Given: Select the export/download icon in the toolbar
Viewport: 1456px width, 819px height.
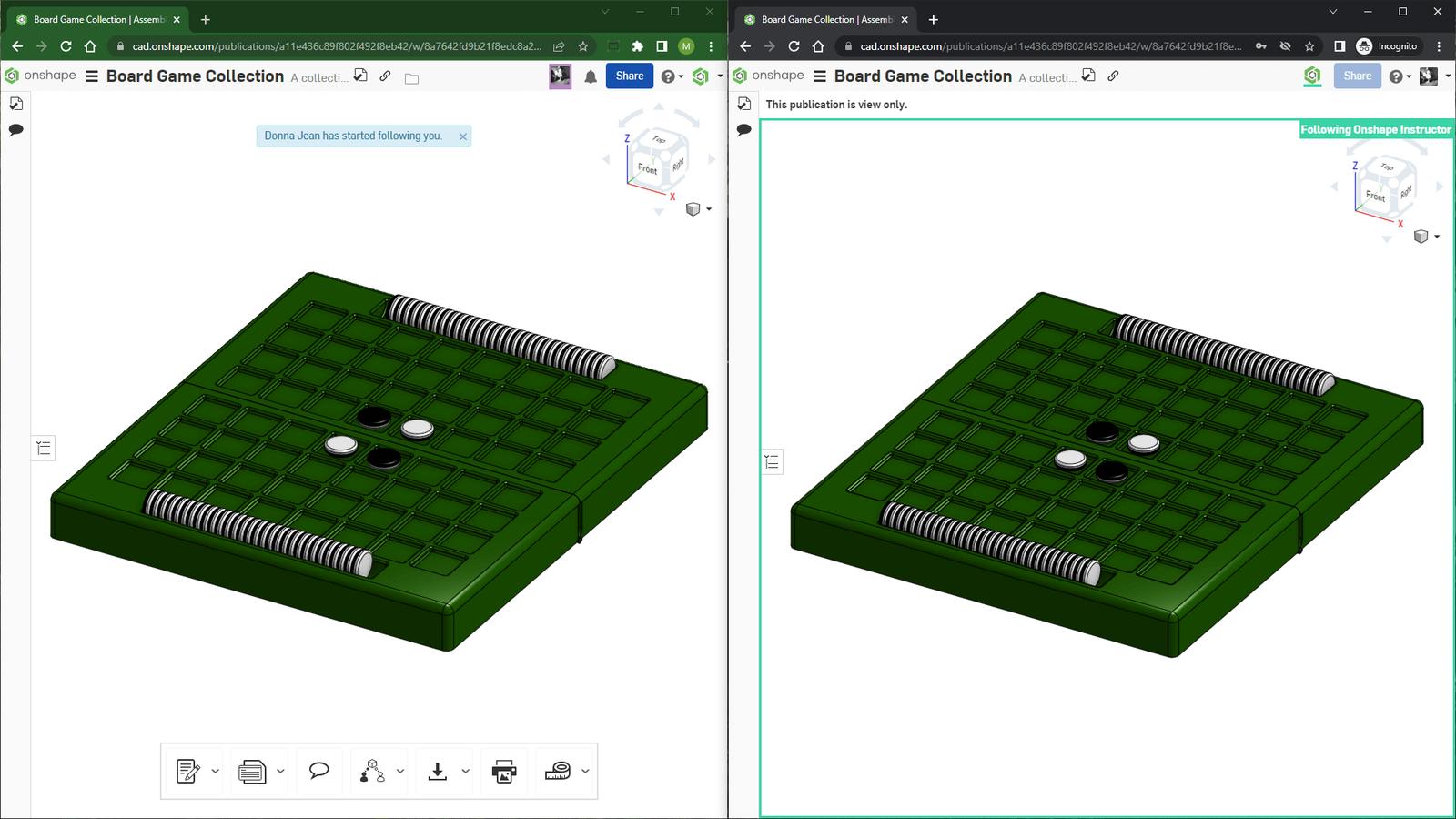Looking at the screenshot, I should (x=438, y=771).
